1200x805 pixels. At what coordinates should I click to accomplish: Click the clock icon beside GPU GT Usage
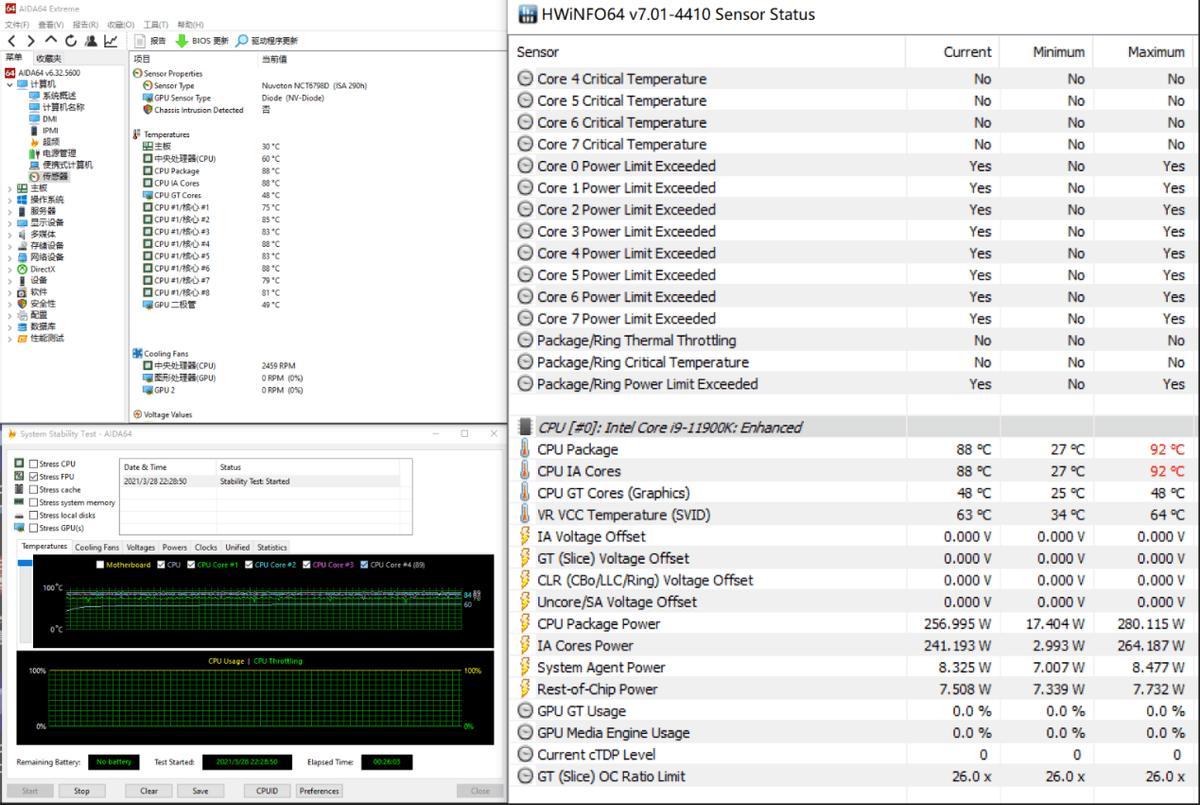coord(526,711)
